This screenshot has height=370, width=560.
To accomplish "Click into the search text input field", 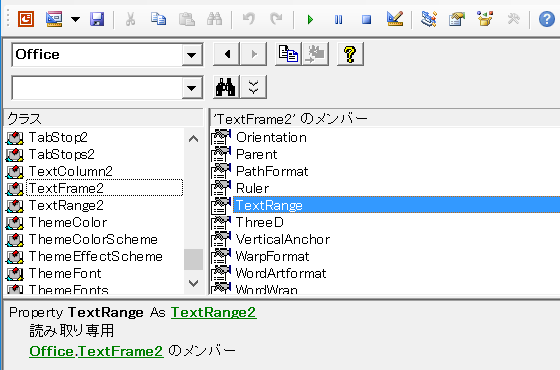I will coord(97,88).
